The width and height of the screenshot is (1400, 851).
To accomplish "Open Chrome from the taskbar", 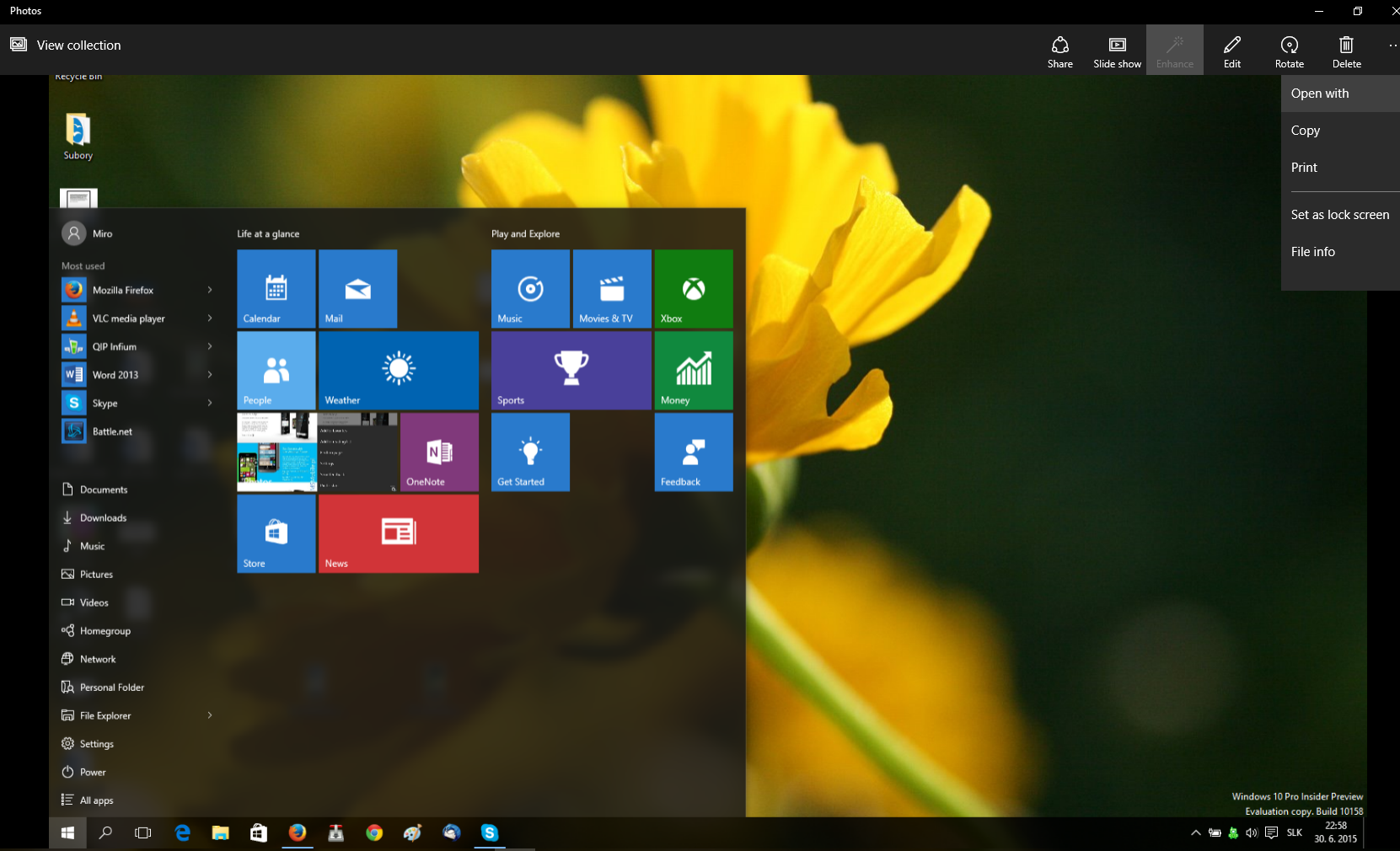I will (x=374, y=832).
